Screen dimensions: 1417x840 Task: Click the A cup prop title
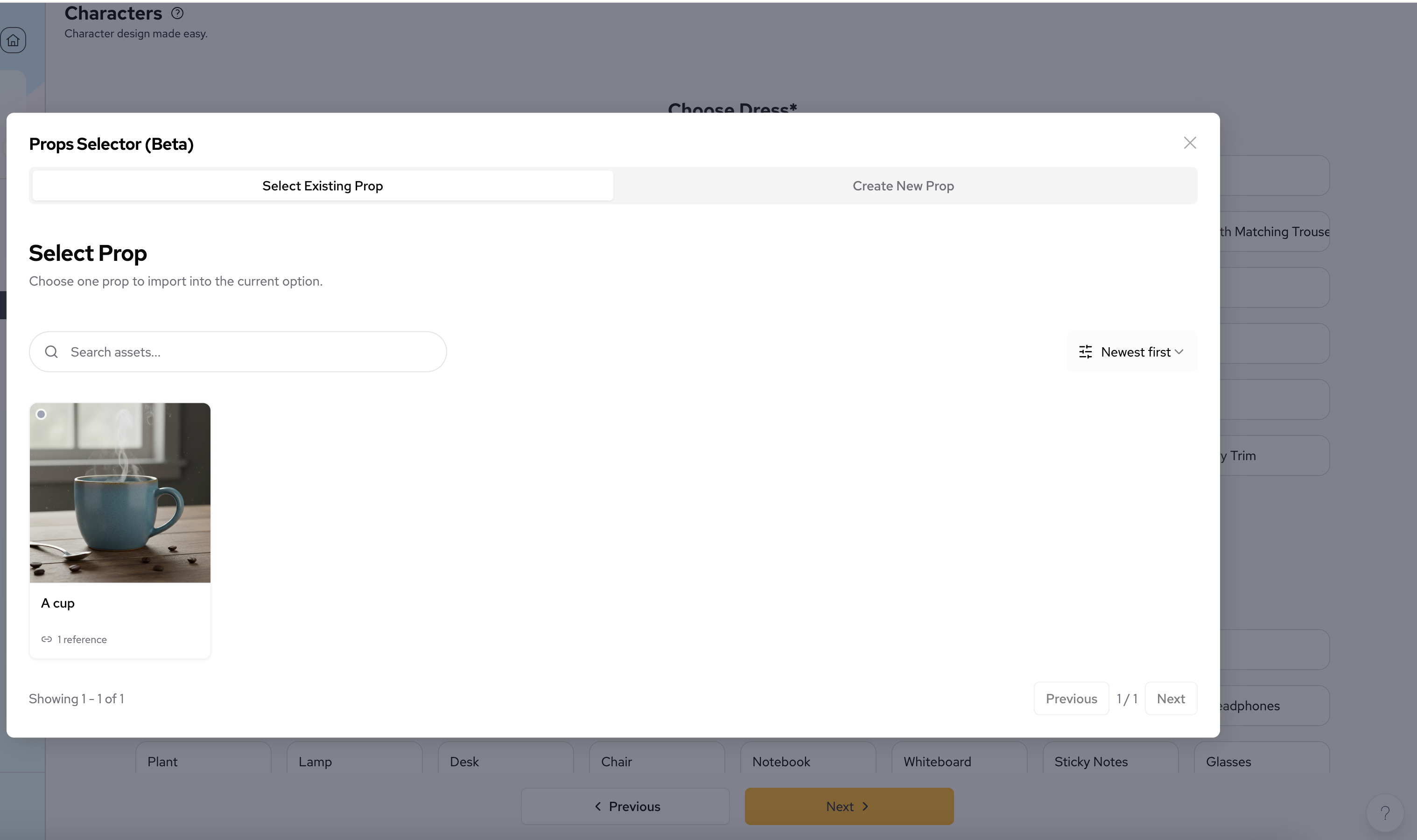click(58, 603)
